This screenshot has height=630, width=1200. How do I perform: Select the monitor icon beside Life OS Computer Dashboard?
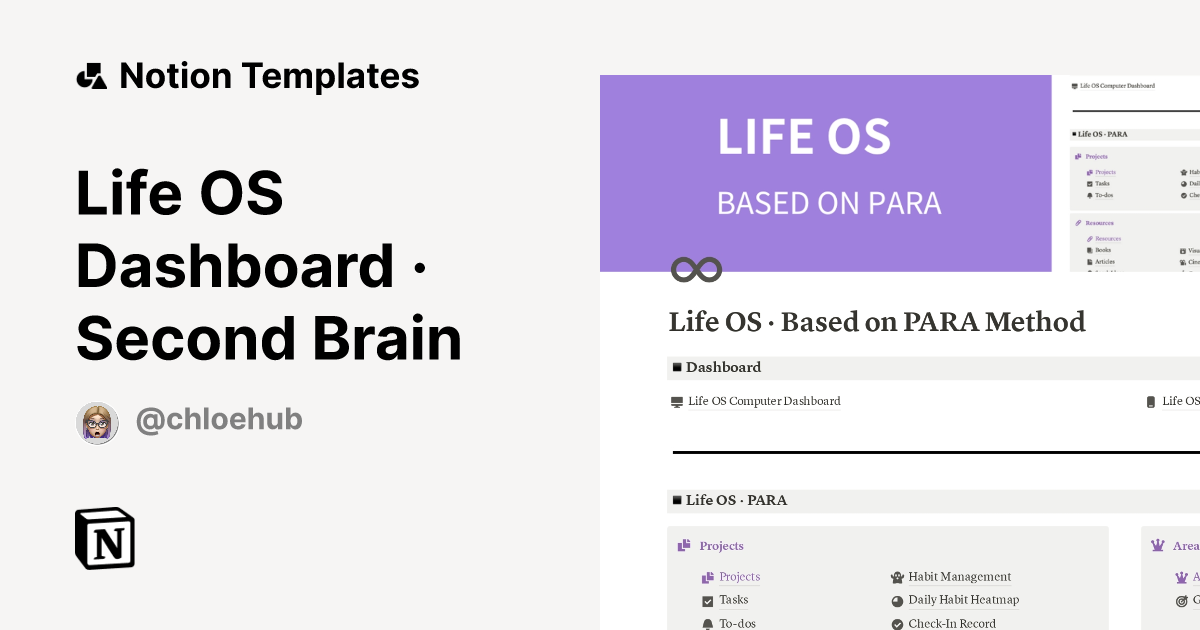pos(674,401)
